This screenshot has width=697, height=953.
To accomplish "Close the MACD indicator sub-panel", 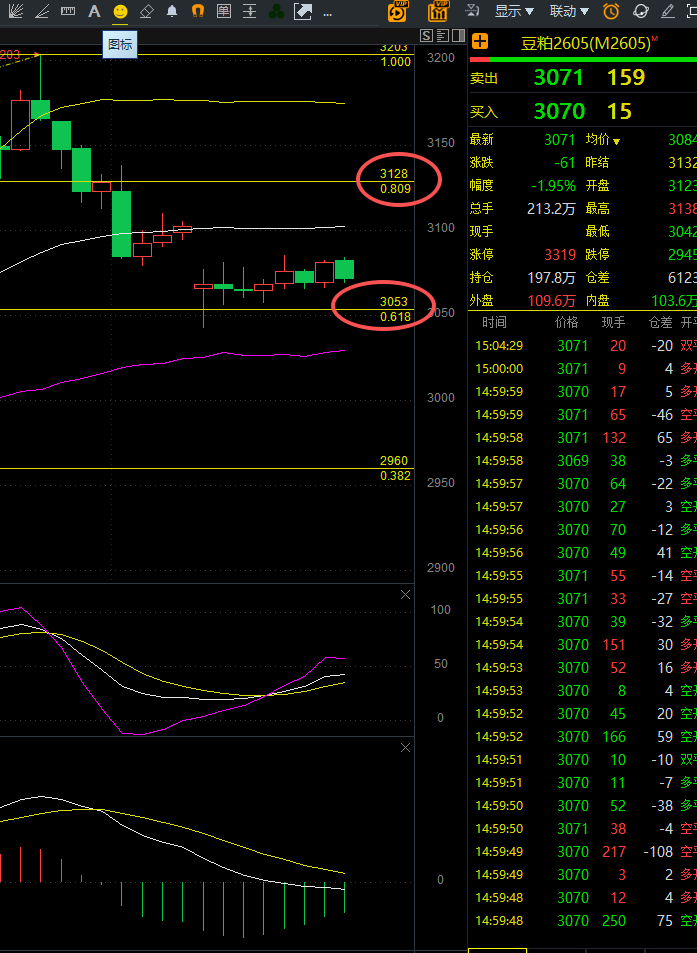I will [x=405, y=748].
